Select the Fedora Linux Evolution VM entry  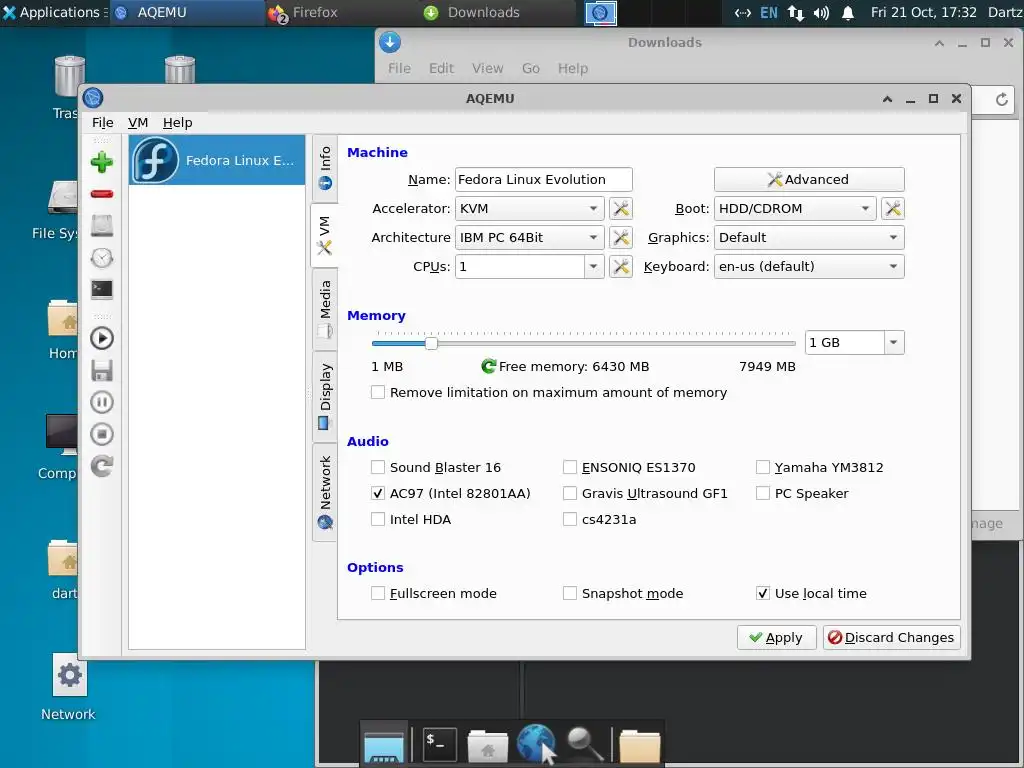217,160
